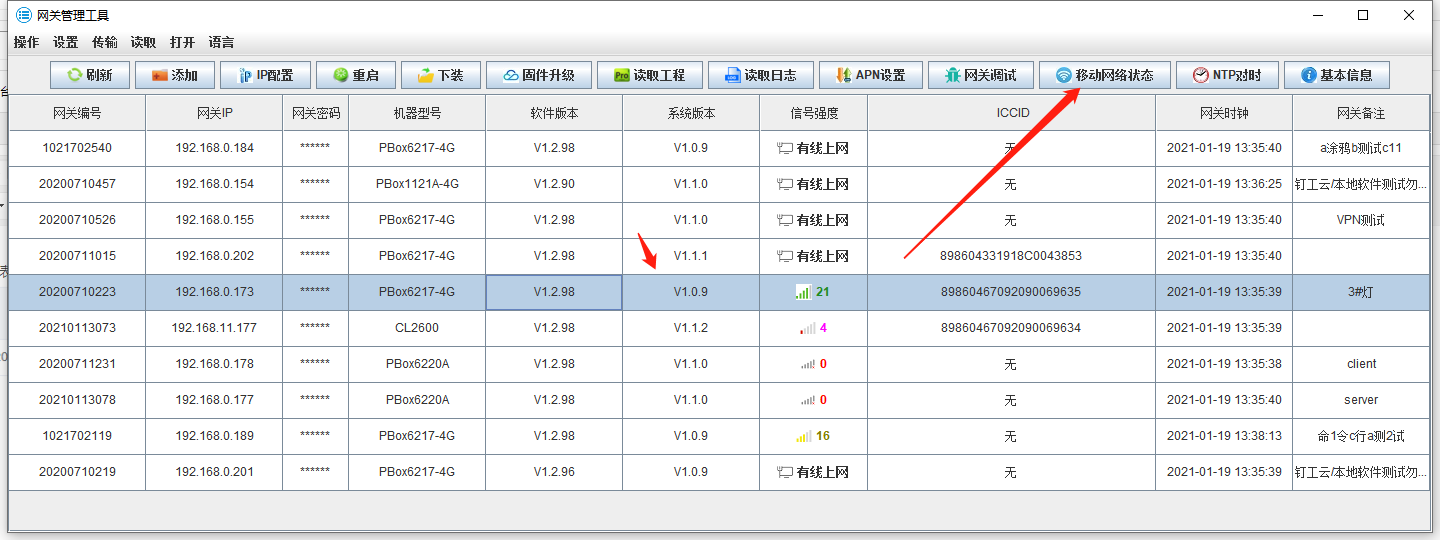Click the 重启 restart gateway button

click(355, 75)
